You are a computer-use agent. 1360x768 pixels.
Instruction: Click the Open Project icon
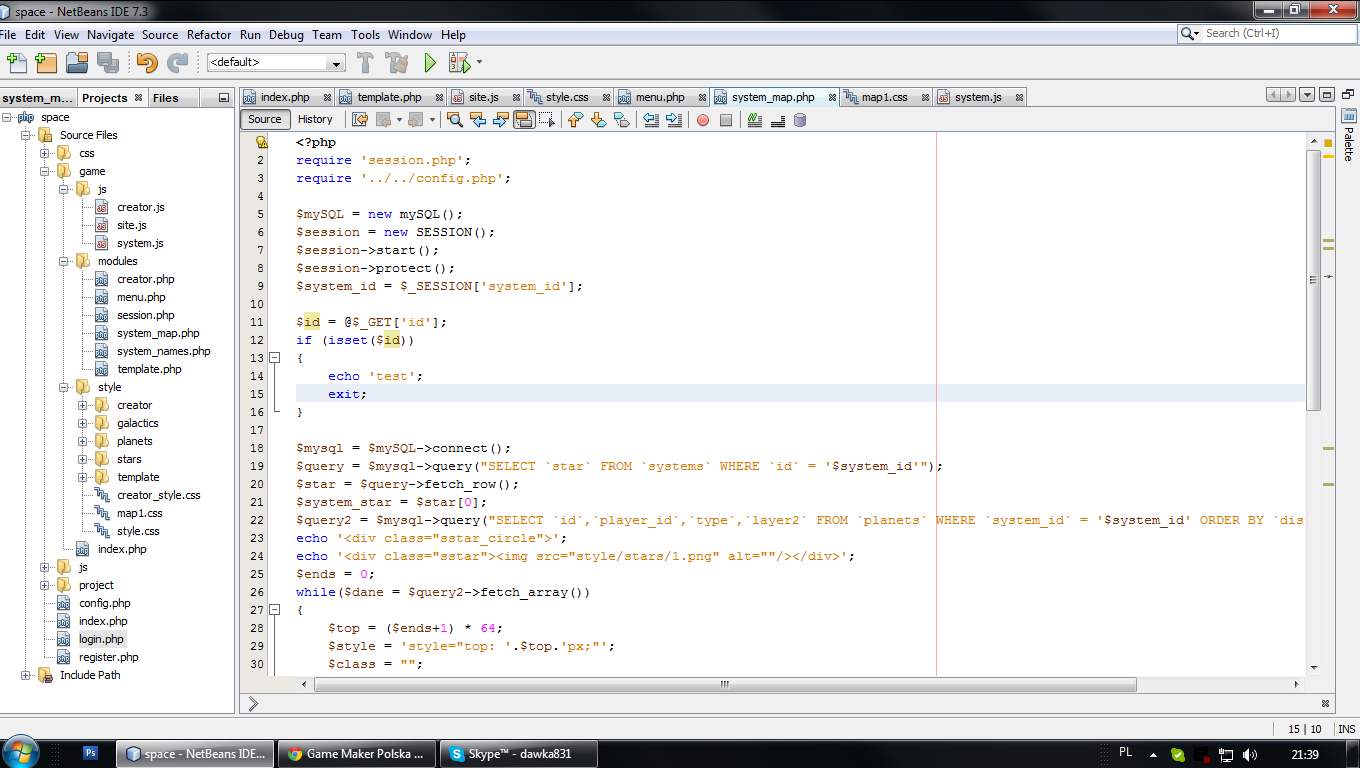(x=77, y=63)
